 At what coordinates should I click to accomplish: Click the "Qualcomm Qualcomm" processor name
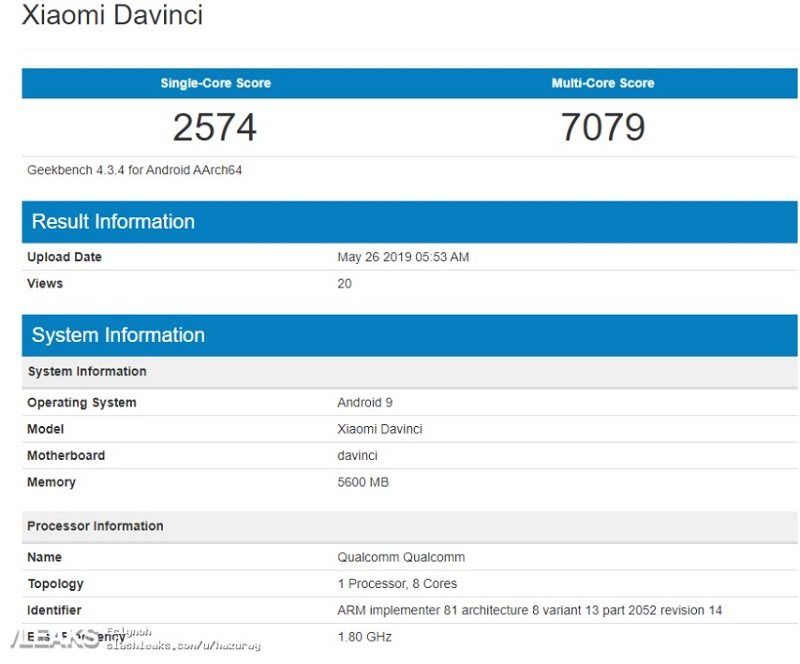(x=401, y=557)
